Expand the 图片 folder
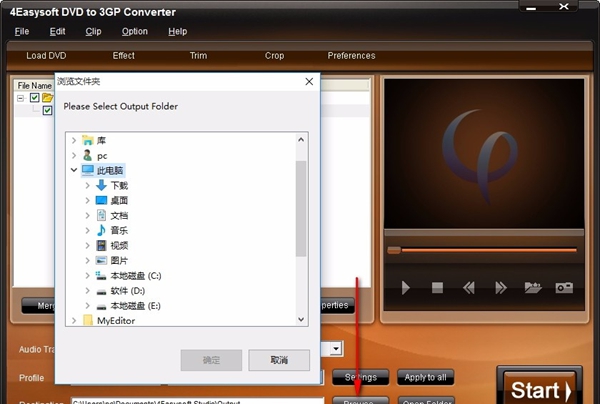Image resolution: width=600 pixels, height=404 pixels. pyautogui.click(x=88, y=261)
